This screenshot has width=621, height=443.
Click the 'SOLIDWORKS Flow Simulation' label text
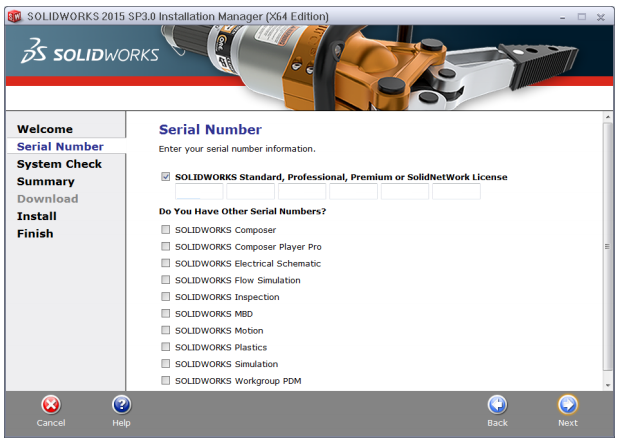coord(238,280)
